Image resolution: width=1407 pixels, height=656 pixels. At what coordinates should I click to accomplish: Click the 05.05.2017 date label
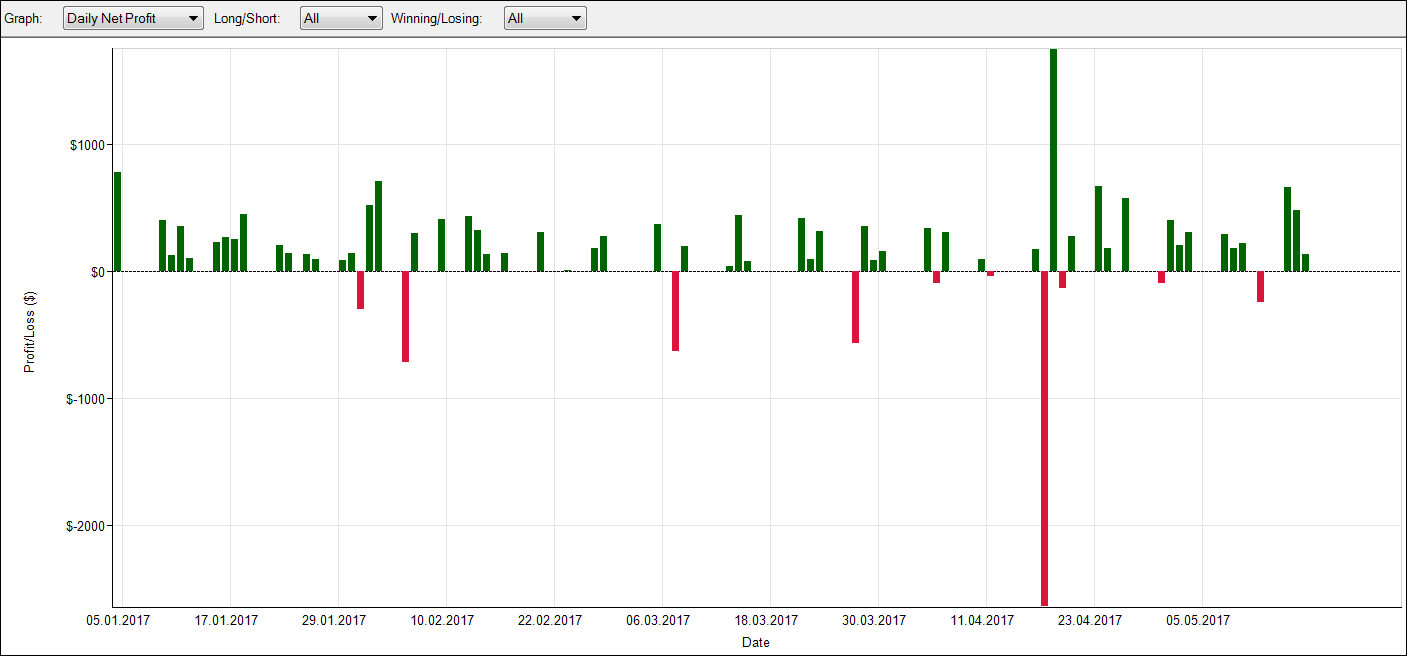(1198, 620)
